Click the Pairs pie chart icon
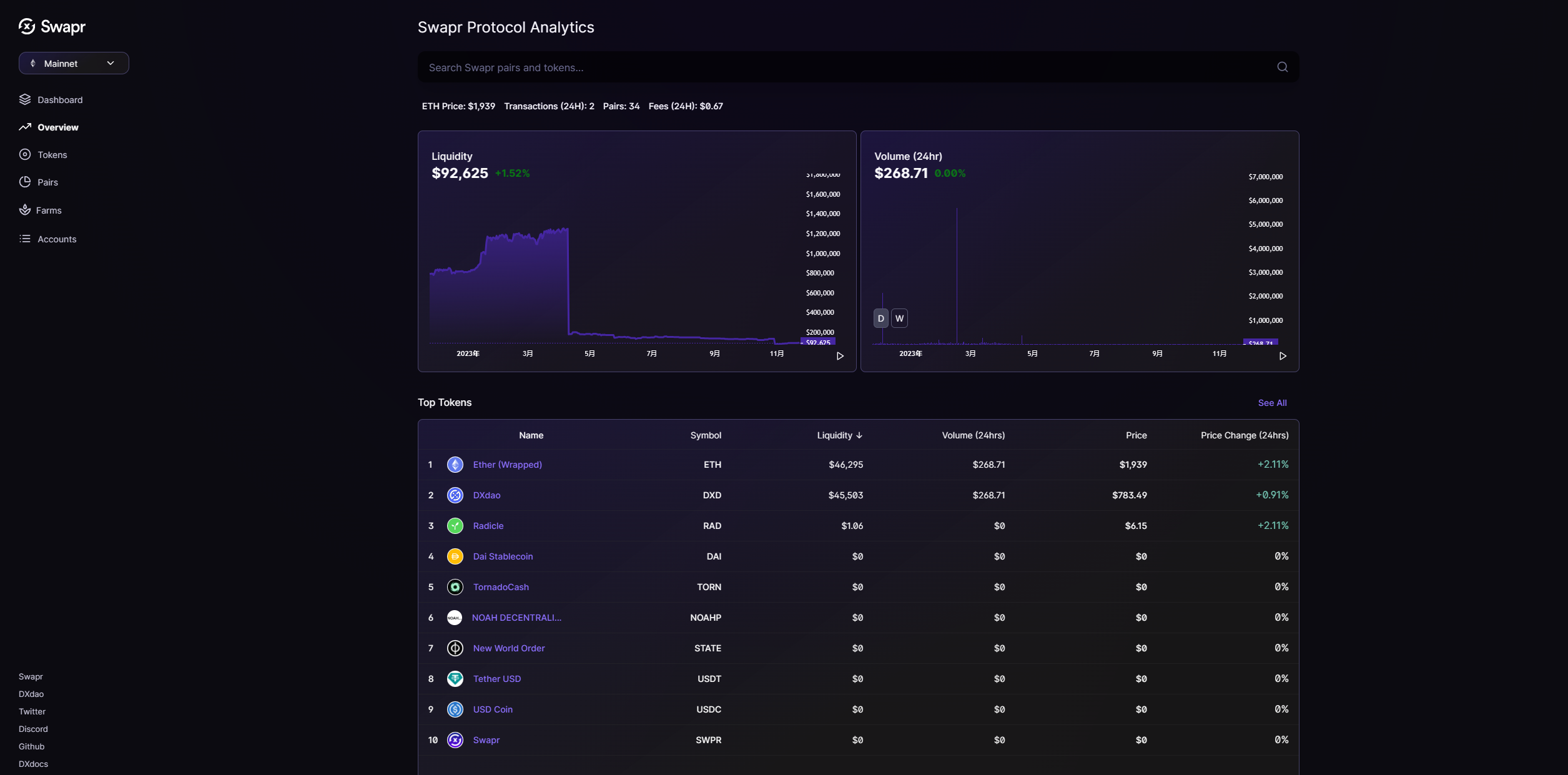 (x=25, y=182)
